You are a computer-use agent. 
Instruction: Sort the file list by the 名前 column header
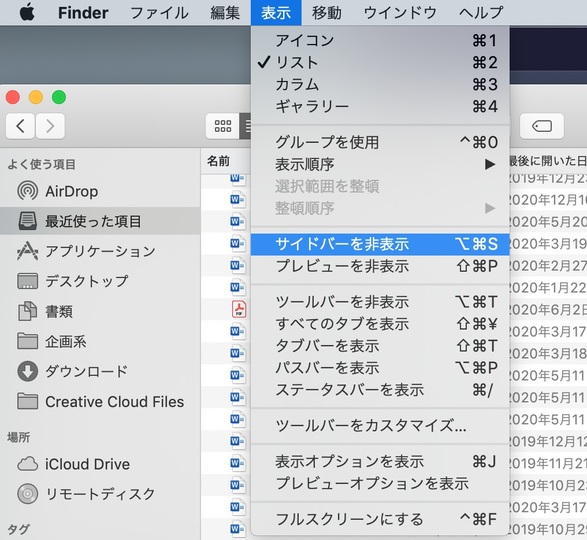click(219, 161)
